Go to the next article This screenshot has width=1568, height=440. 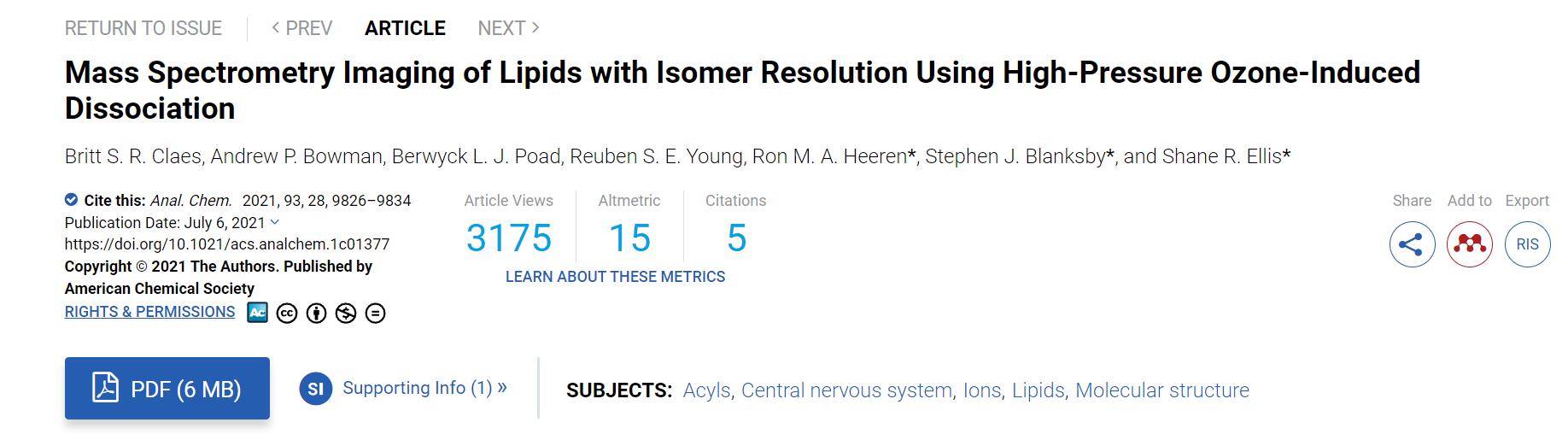coord(508,28)
